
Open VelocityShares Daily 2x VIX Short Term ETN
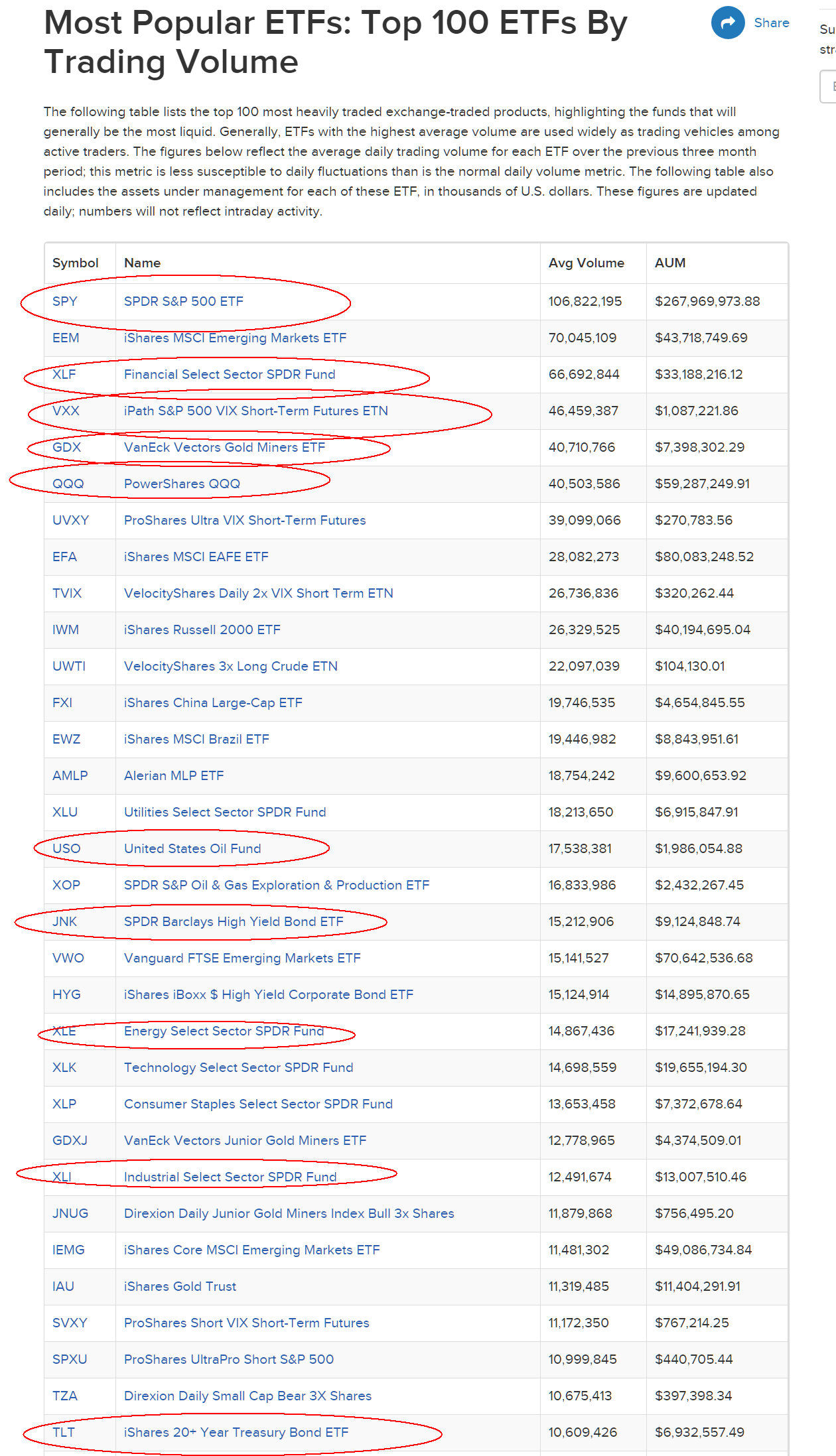tap(259, 593)
